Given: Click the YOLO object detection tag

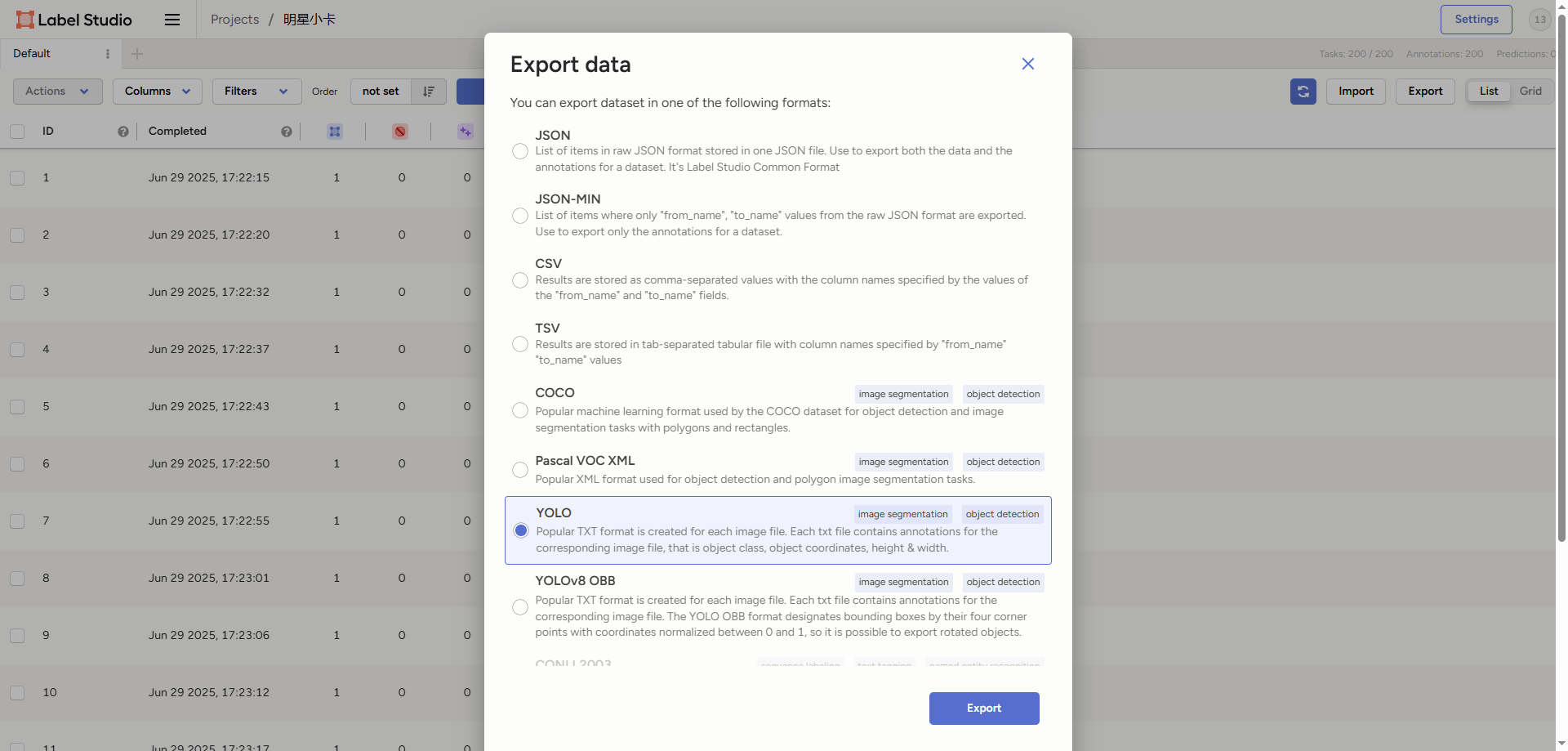Looking at the screenshot, I should [1002, 514].
